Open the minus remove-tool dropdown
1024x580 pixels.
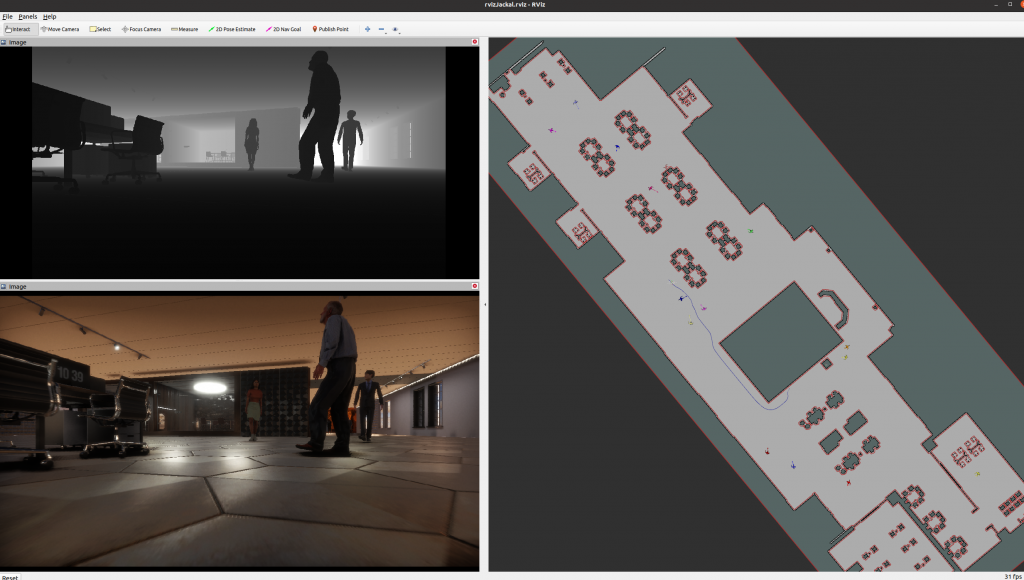coord(381,29)
